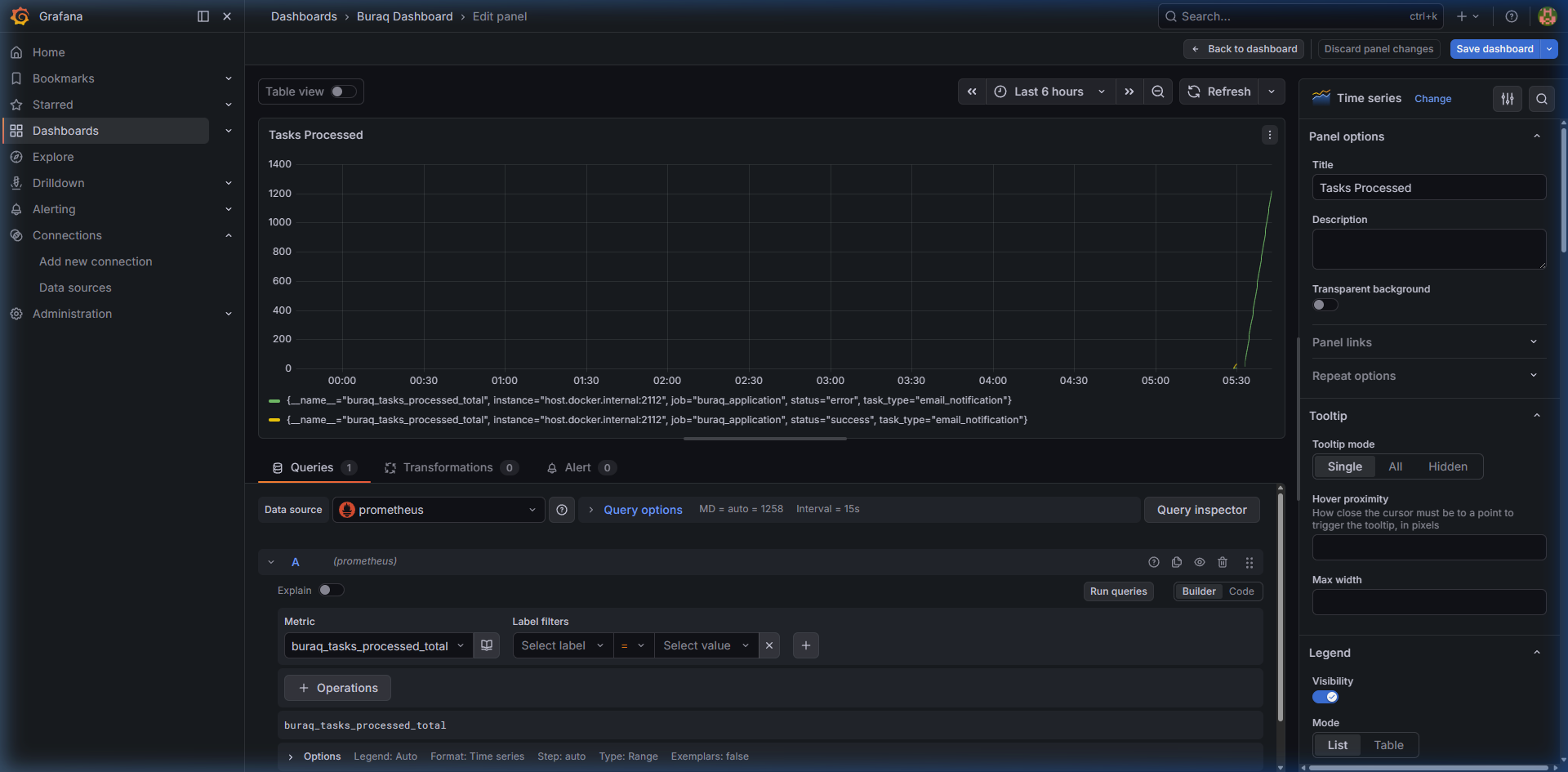
Task: Disable legend Visibility switch
Action: pos(1325,697)
